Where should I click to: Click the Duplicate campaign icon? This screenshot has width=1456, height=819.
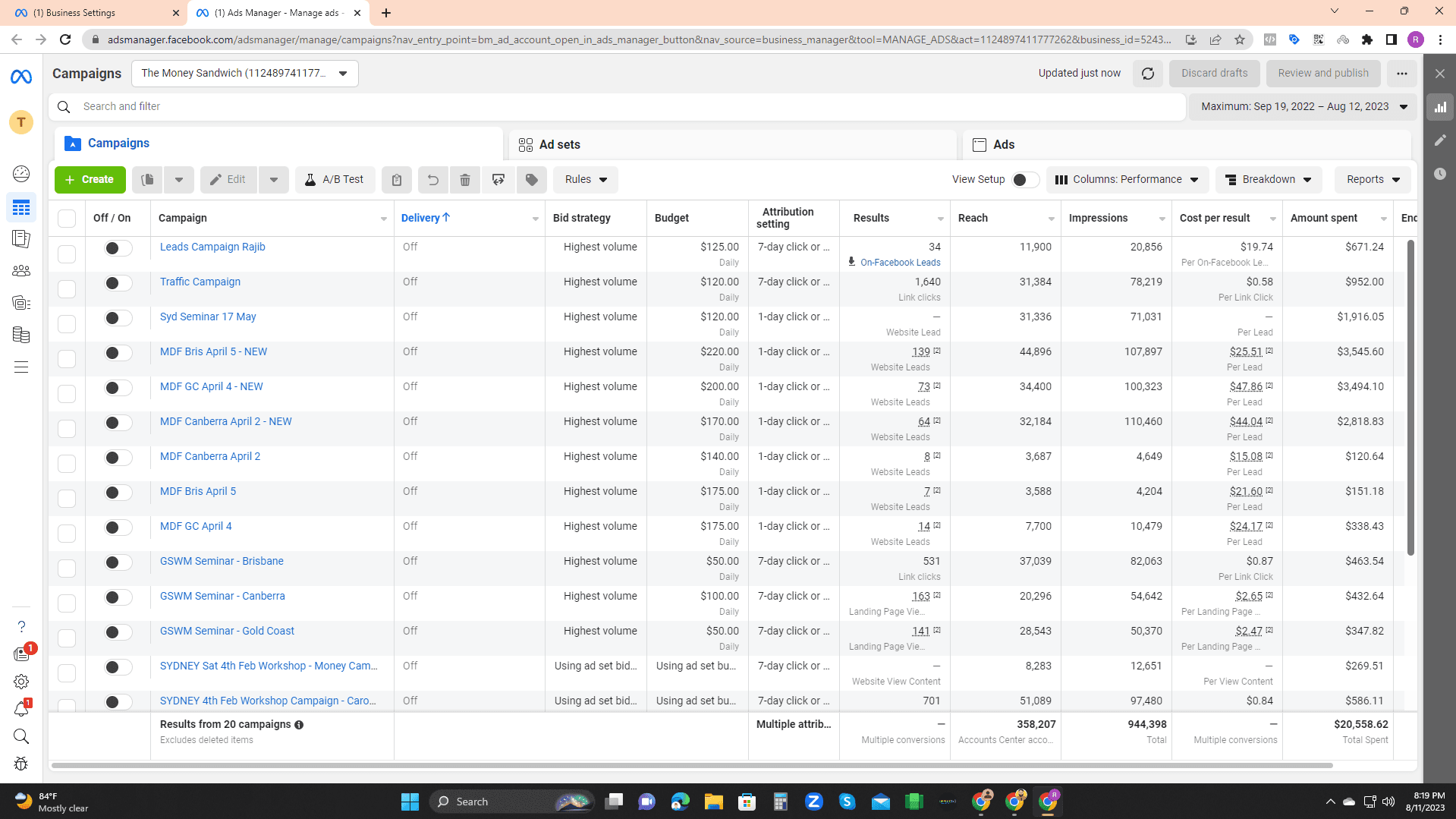coord(148,180)
